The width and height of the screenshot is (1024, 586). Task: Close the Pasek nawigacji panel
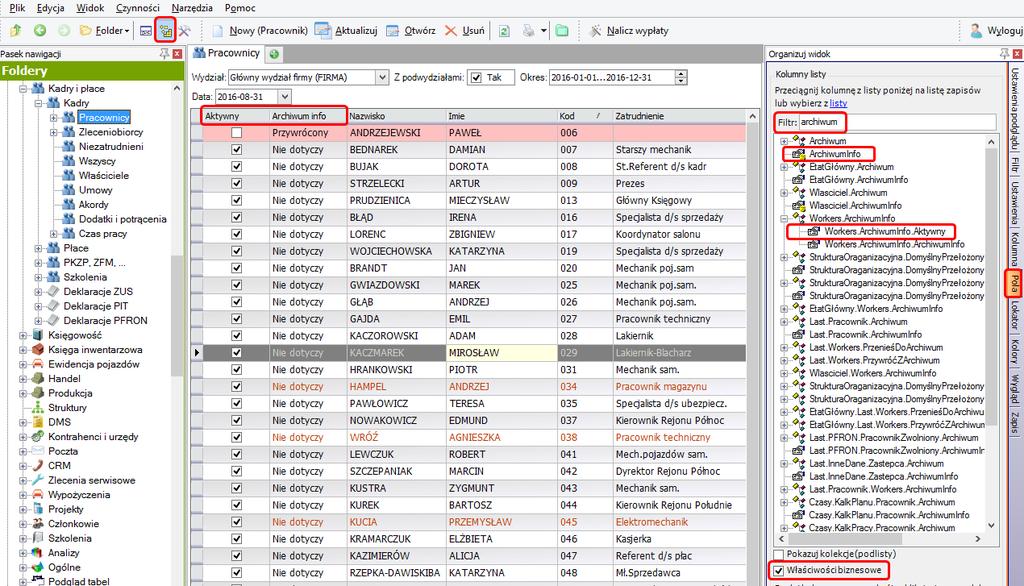[x=177, y=54]
